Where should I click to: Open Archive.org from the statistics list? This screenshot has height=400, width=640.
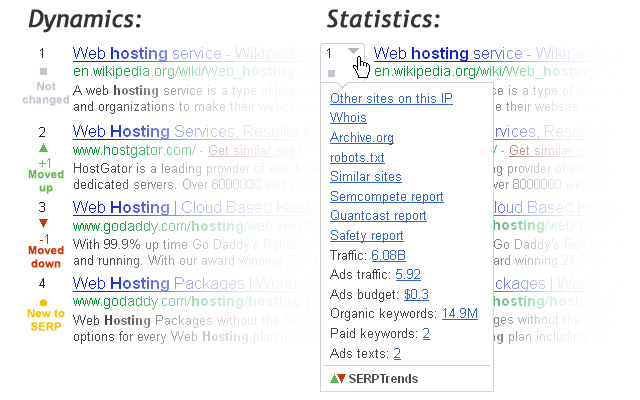[361, 138]
